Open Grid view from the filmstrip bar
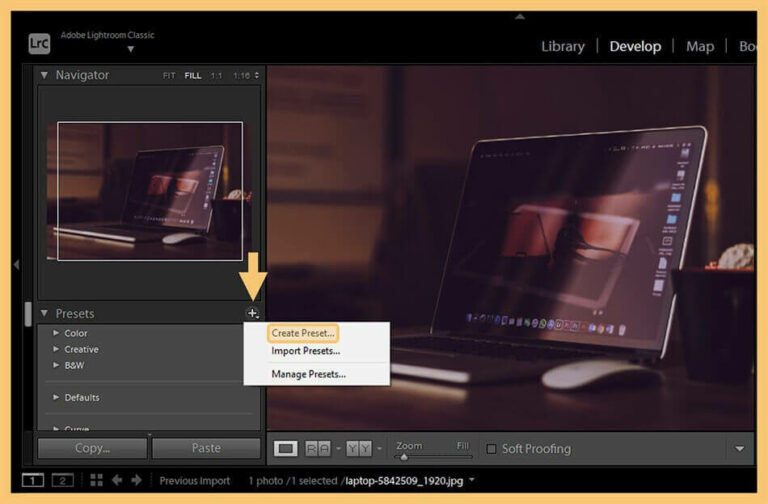This screenshot has height=504, width=768. (96, 480)
